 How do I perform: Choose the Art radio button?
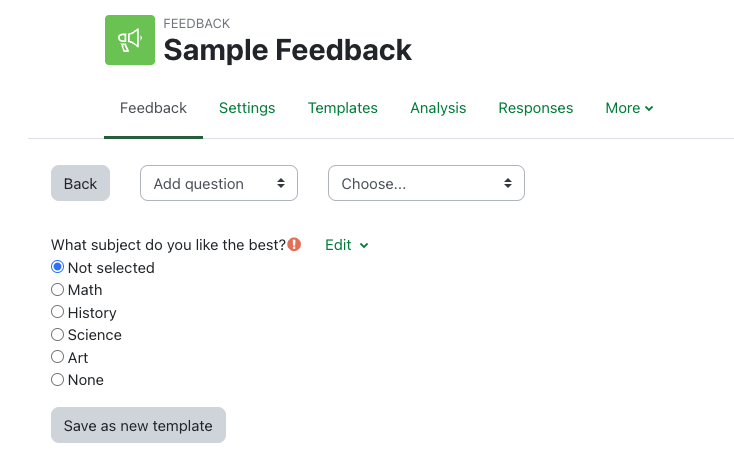point(58,357)
